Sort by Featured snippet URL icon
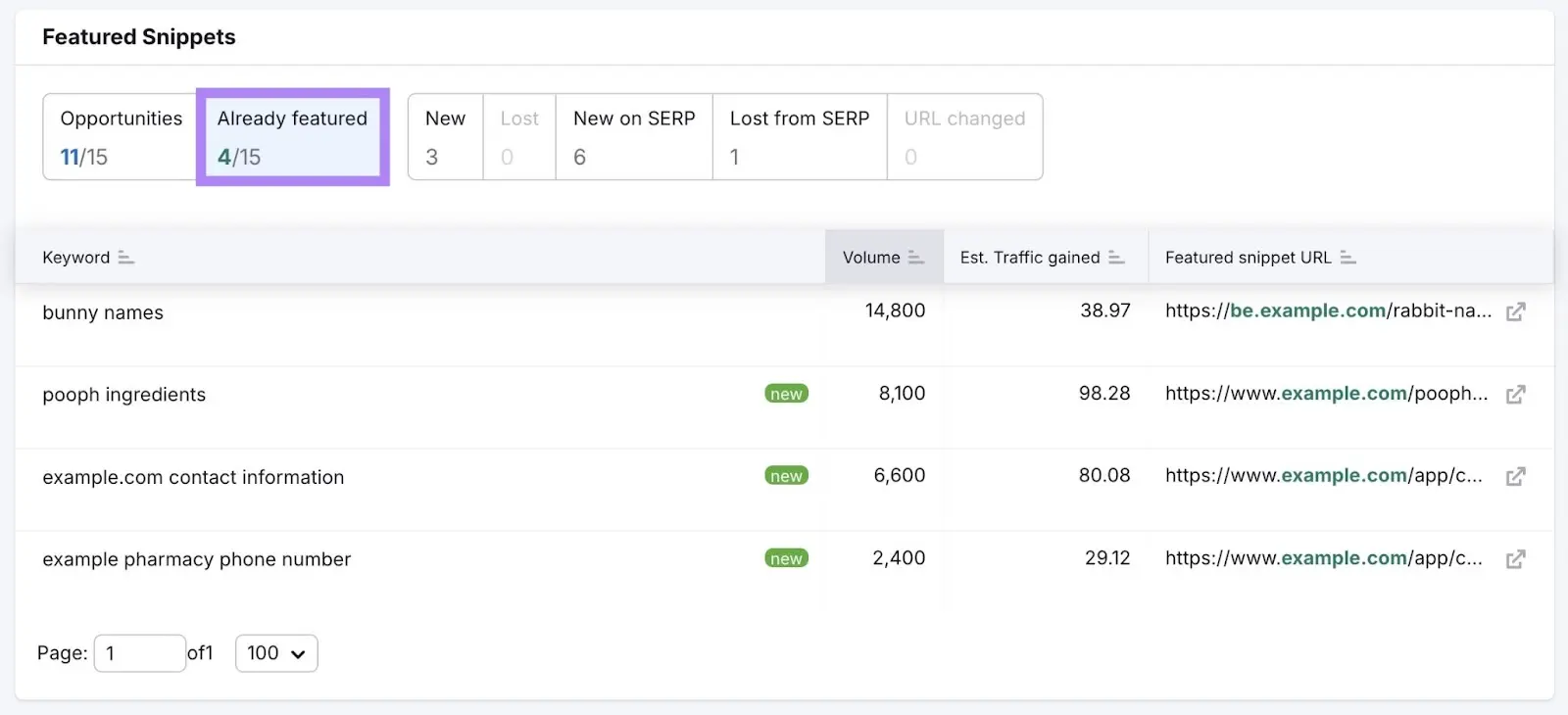Viewport: 1568px width, 715px height. click(x=1347, y=258)
